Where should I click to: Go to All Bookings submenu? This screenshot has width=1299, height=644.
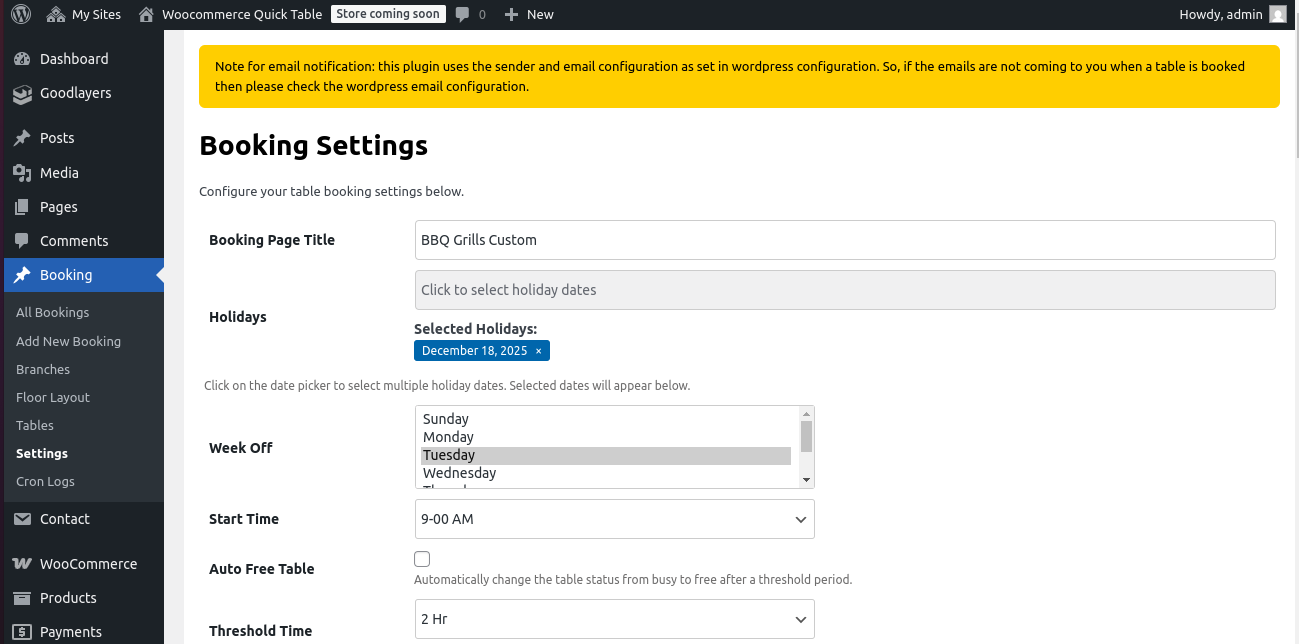pyautogui.click(x=52, y=312)
